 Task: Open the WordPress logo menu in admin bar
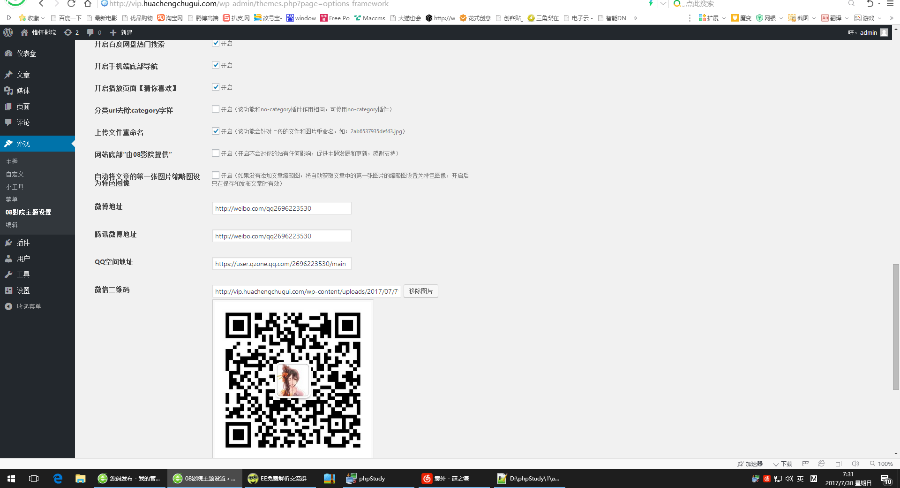point(8,33)
